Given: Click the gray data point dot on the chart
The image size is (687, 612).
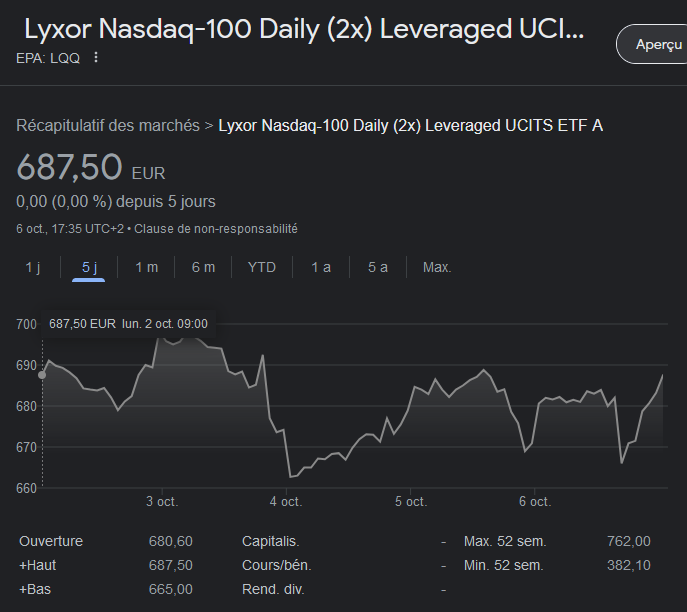Looking at the screenshot, I should [x=42, y=374].
